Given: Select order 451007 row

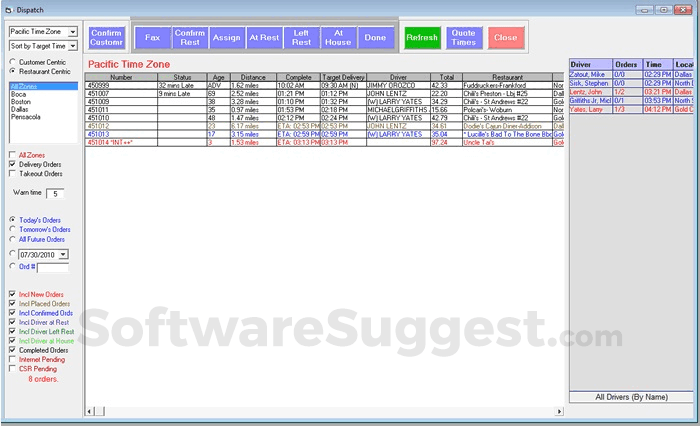Looking at the screenshot, I should [325, 94].
